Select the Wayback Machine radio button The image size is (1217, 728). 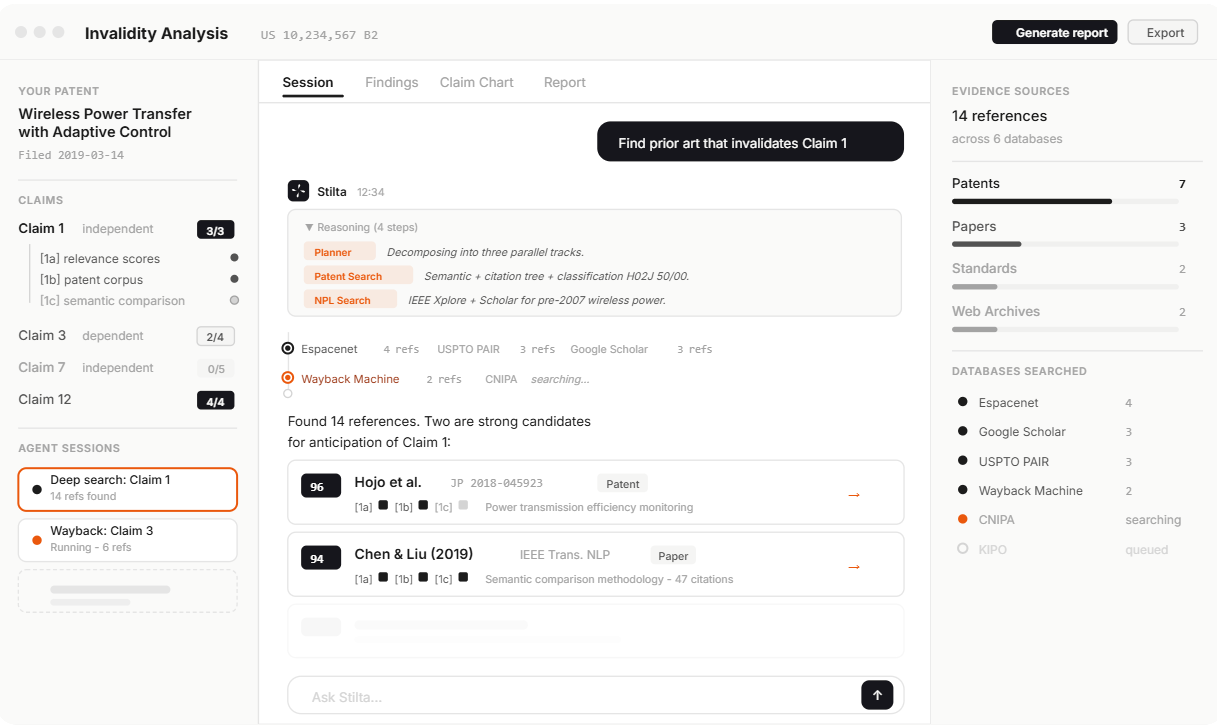click(x=288, y=378)
